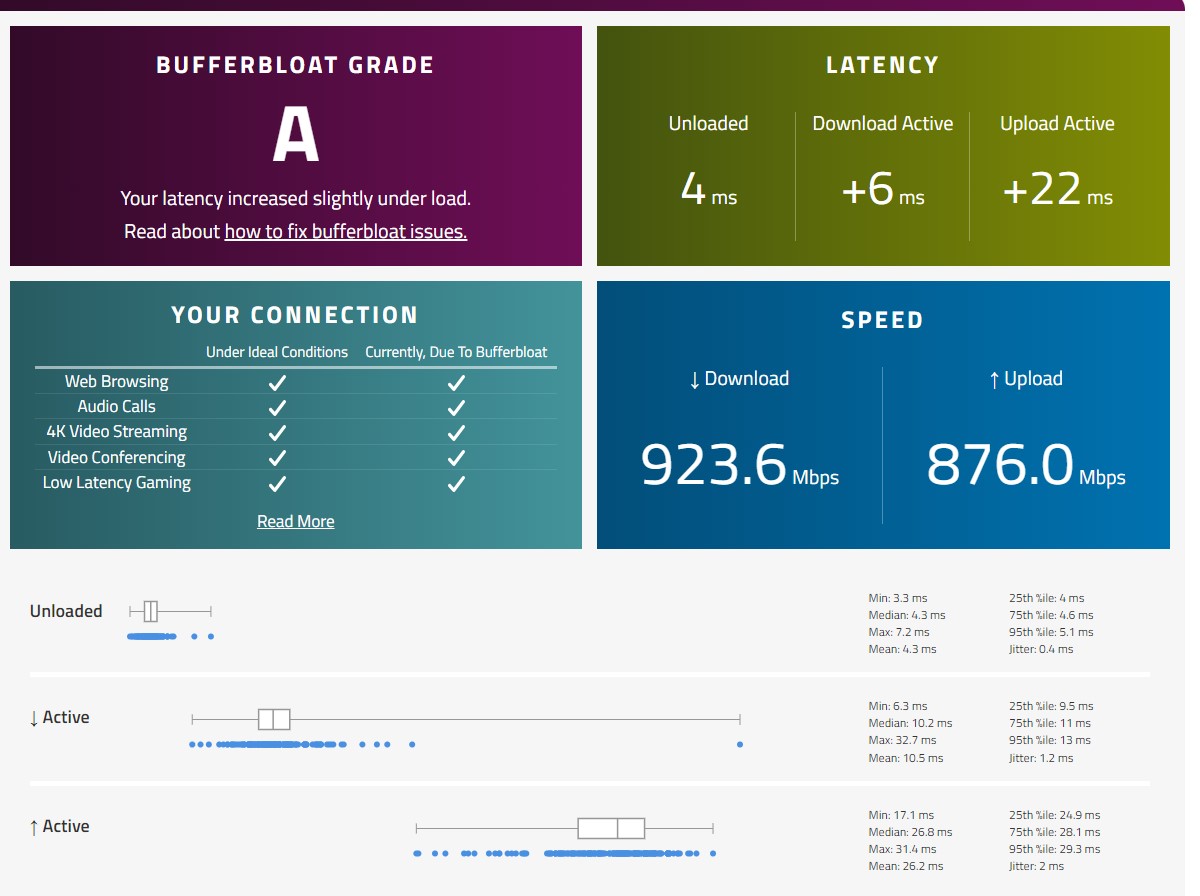Viewport: 1200px width, 896px height.
Task: Click Web Browsing checkmark under Ideal Conditions
Action: tap(277, 382)
